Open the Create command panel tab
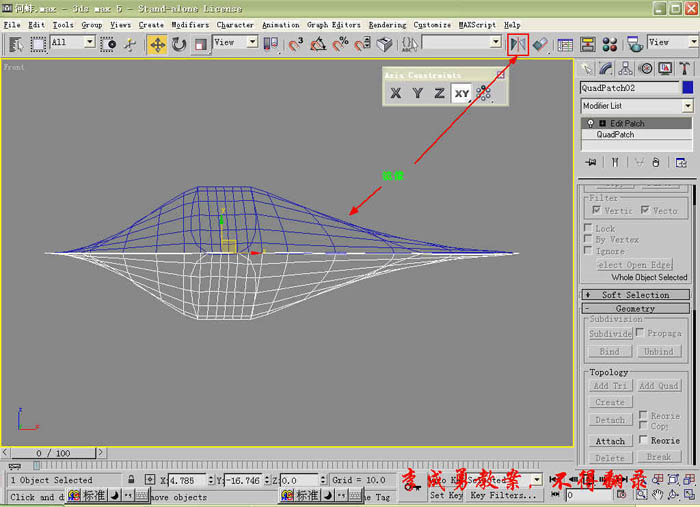 (587, 68)
